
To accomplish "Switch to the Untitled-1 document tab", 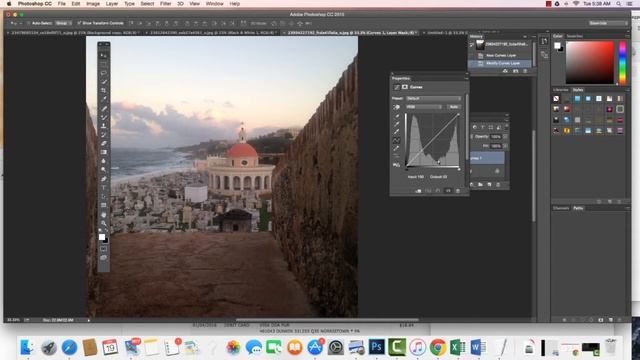I will tap(445, 33).
